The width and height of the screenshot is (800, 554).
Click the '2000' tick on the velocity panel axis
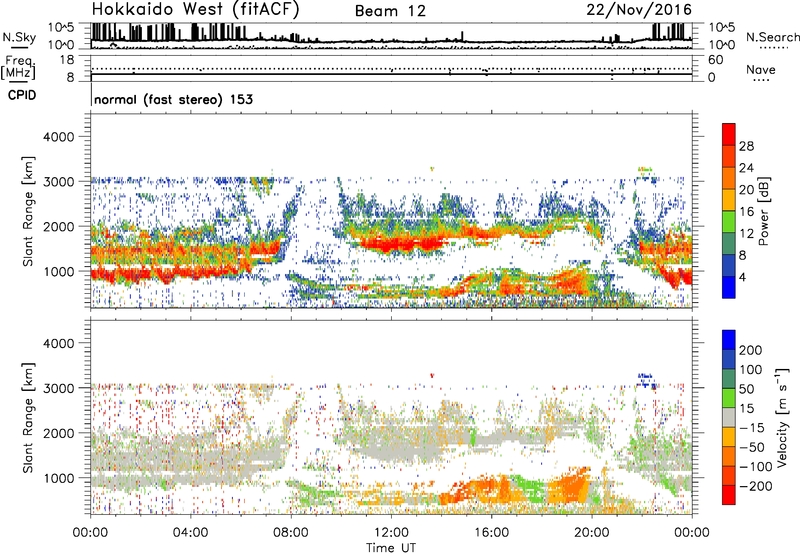point(59,433)
